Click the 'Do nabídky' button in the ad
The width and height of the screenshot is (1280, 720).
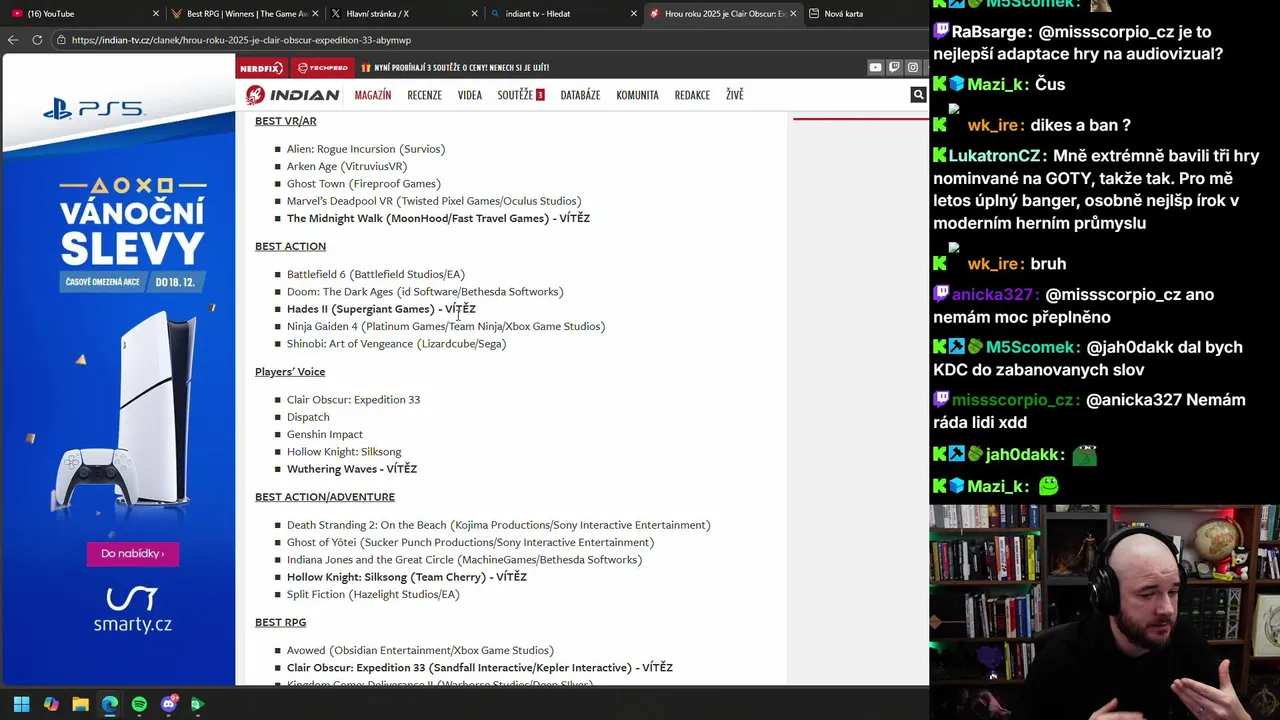coord(132,553)
